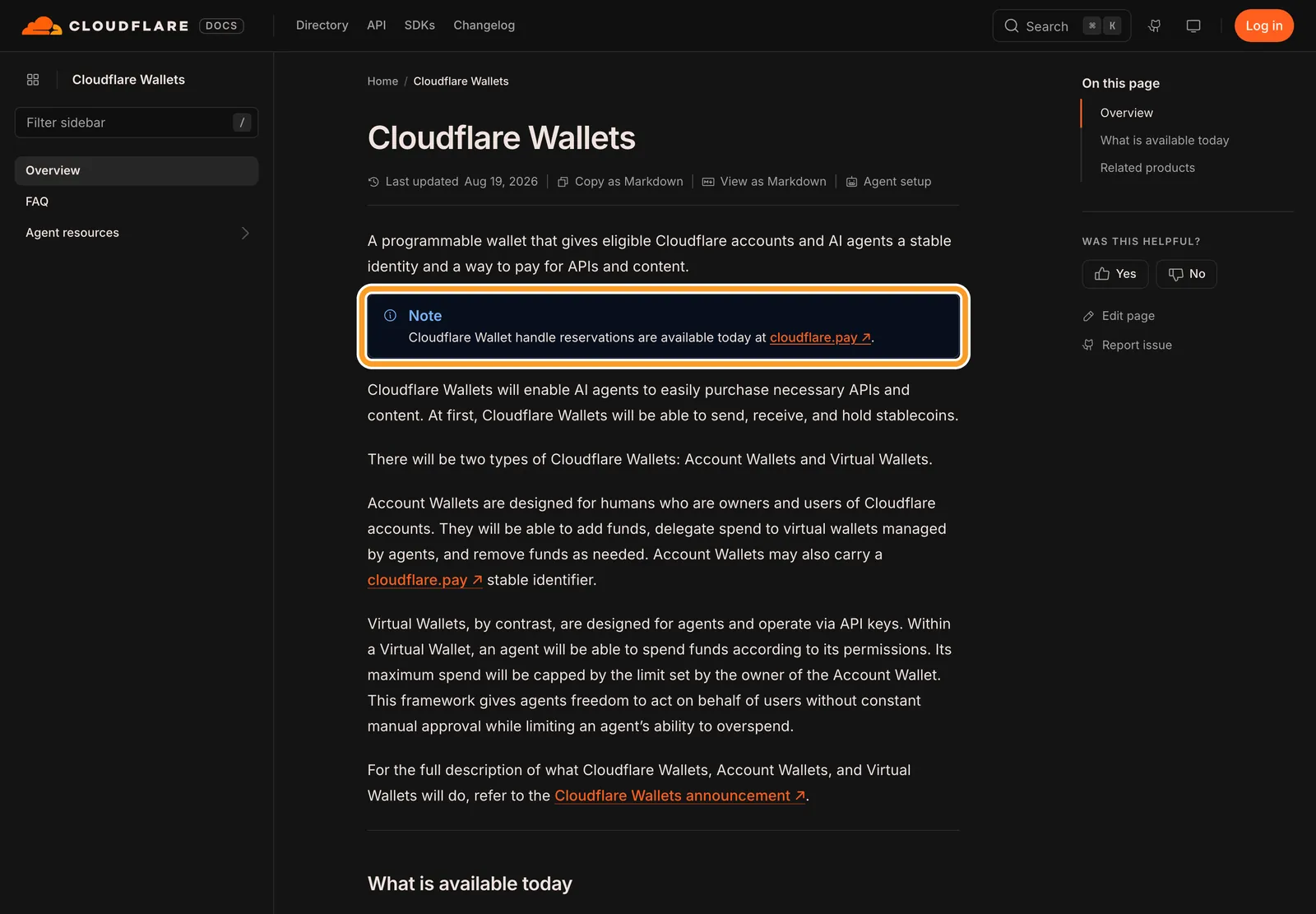Click the "WAS THIS HELPFUL?" label
Screen dimensions: 1316x914
click(1142, 241)
